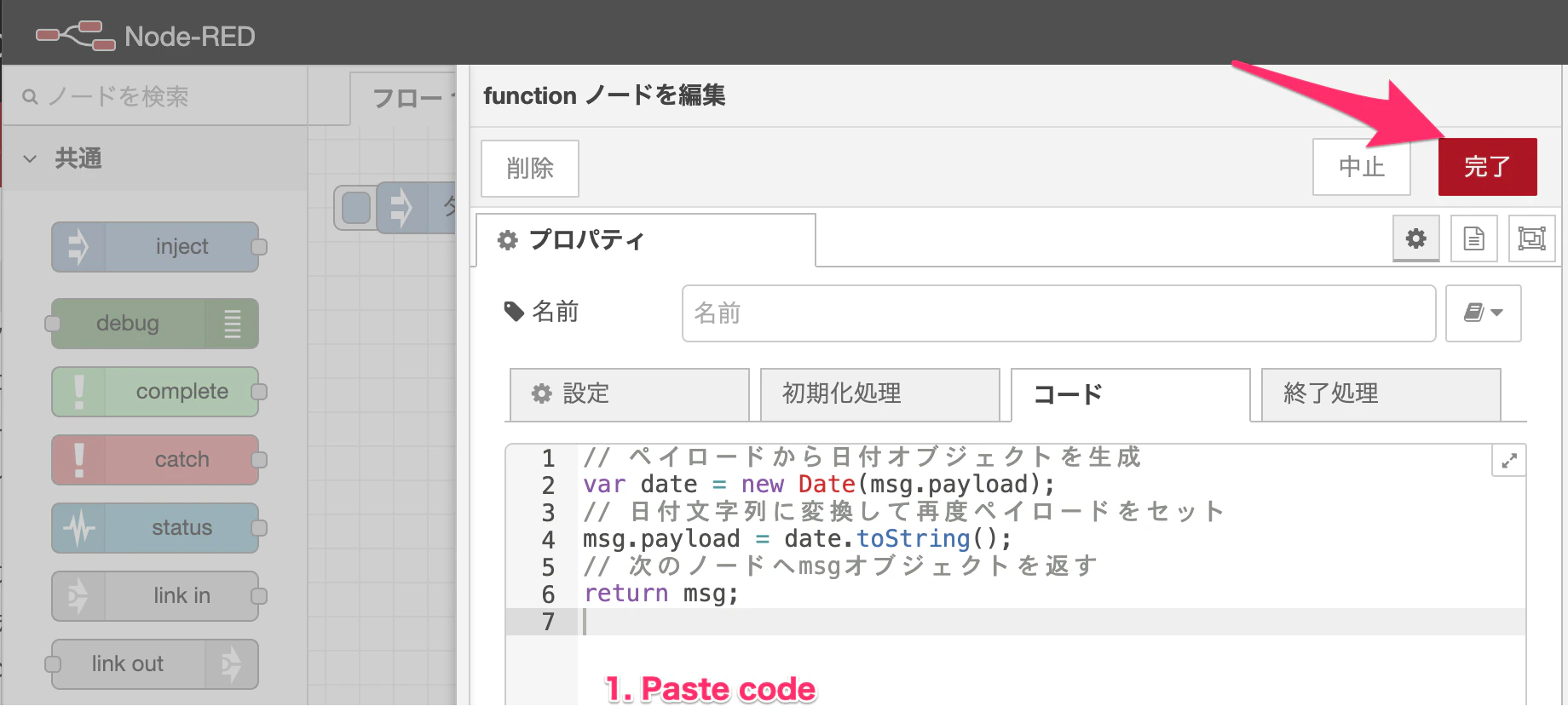Click the 完了 button
Viewport: 1568px width, 712px height.
(x=1487, y=167)
